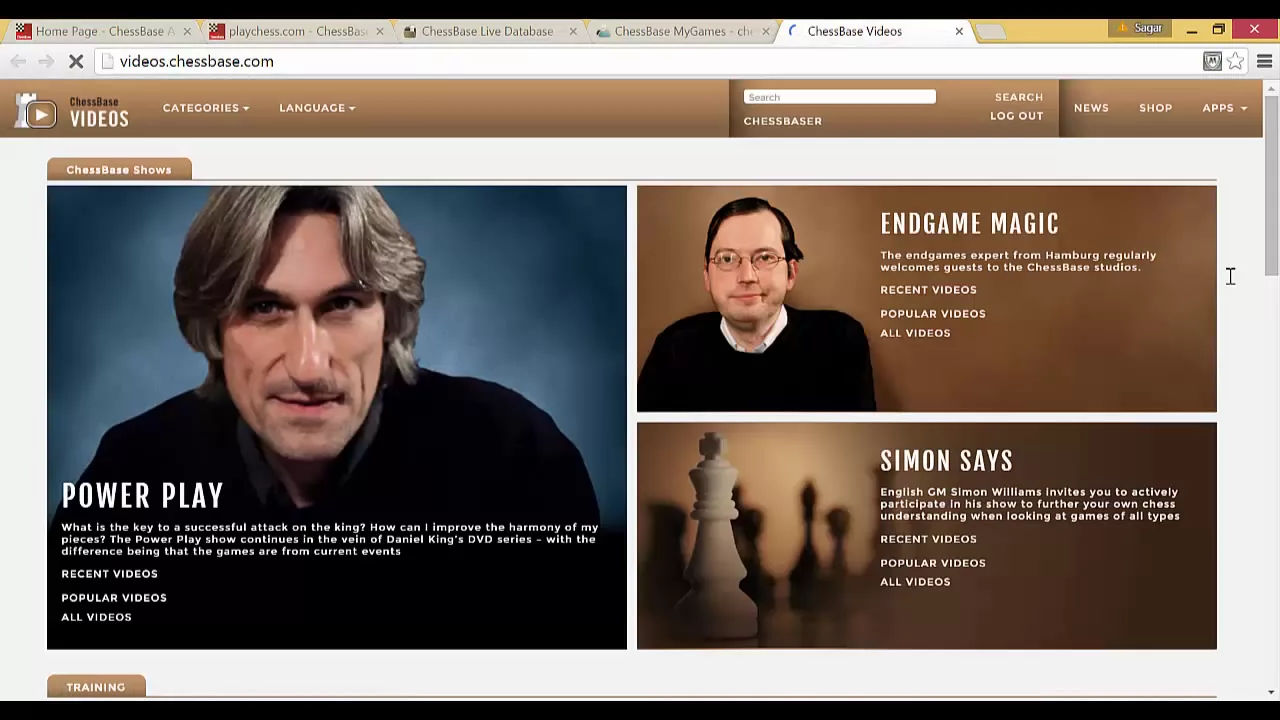
Task: View Endgame Magic popular videos
Action: pyautogui.click(x=933, y=314)
